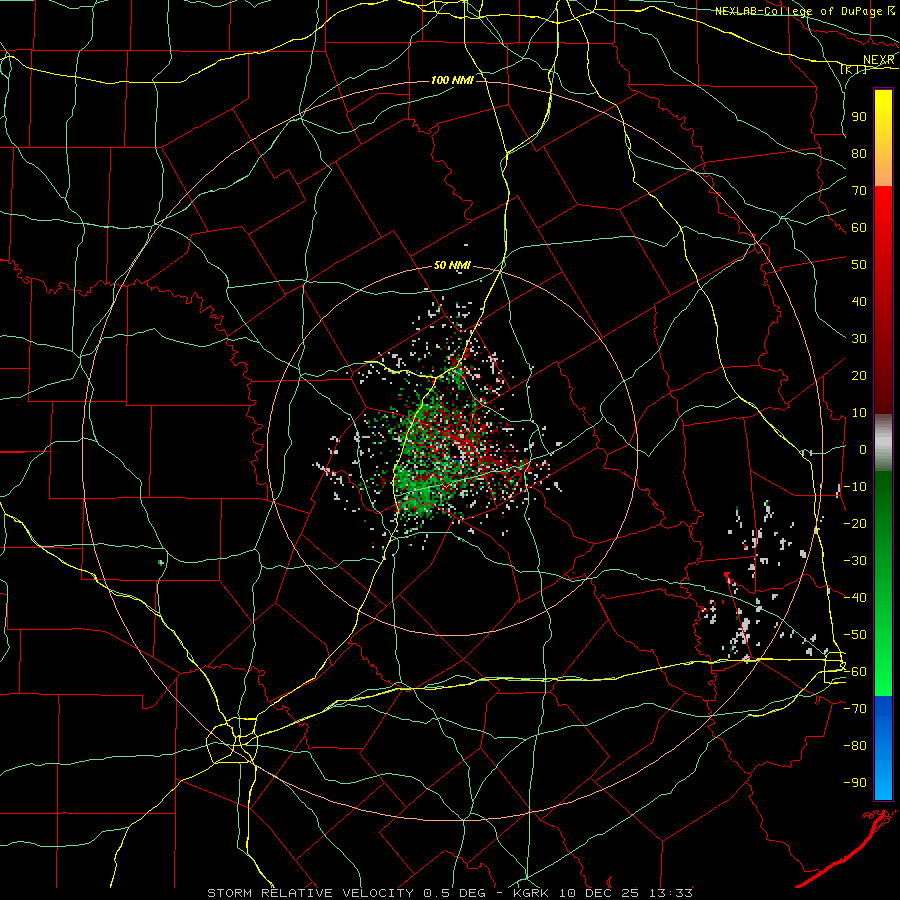Viewport: 900px width, 900px height.
Task: Click the positive 20 scale value
Action: click(x=859, y=375)
